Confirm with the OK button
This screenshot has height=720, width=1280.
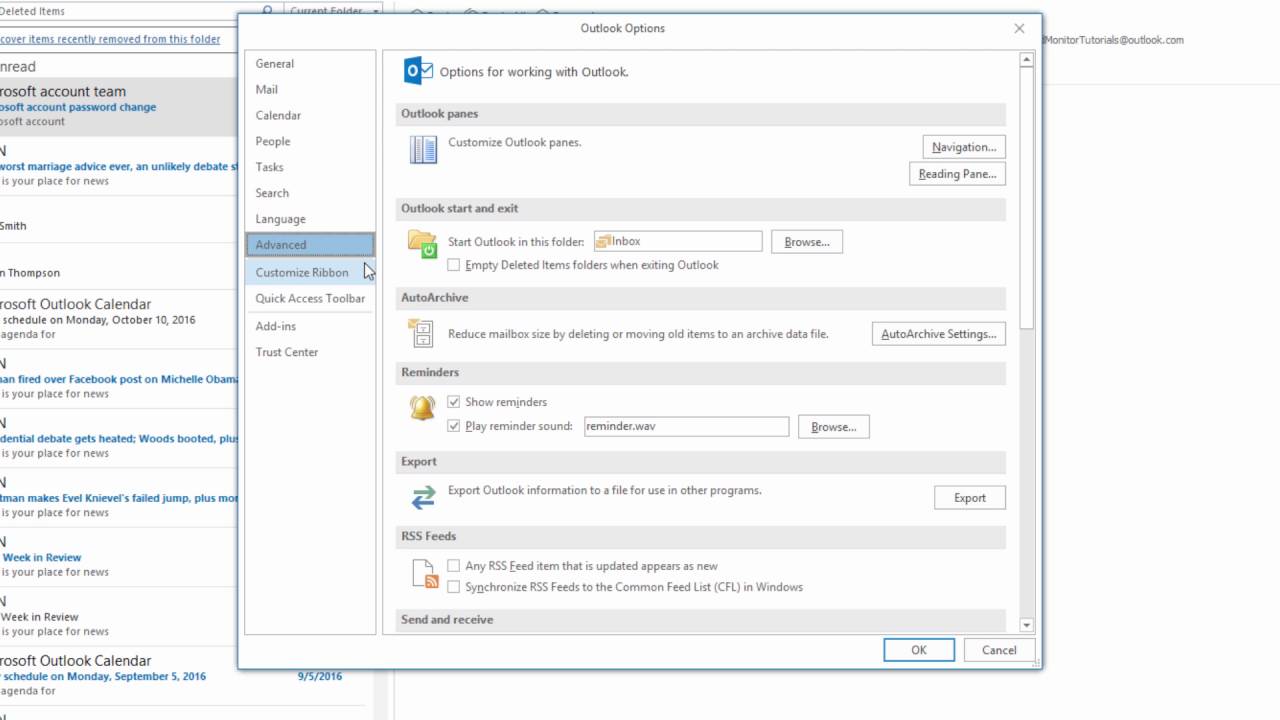(x=919, y=650)
